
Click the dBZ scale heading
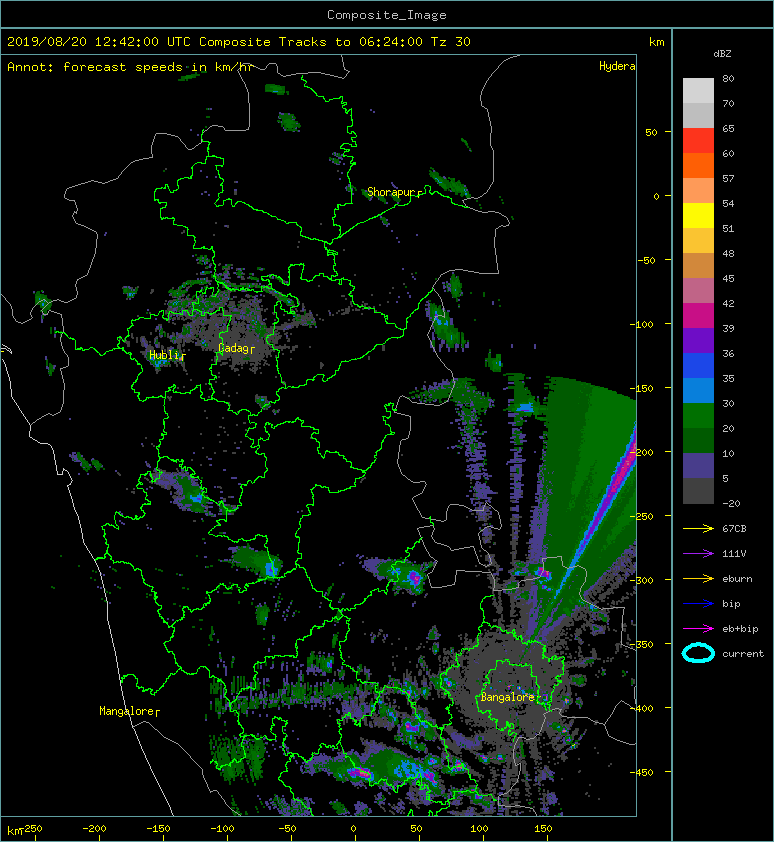pyautogui.click(x=722, y=54)
